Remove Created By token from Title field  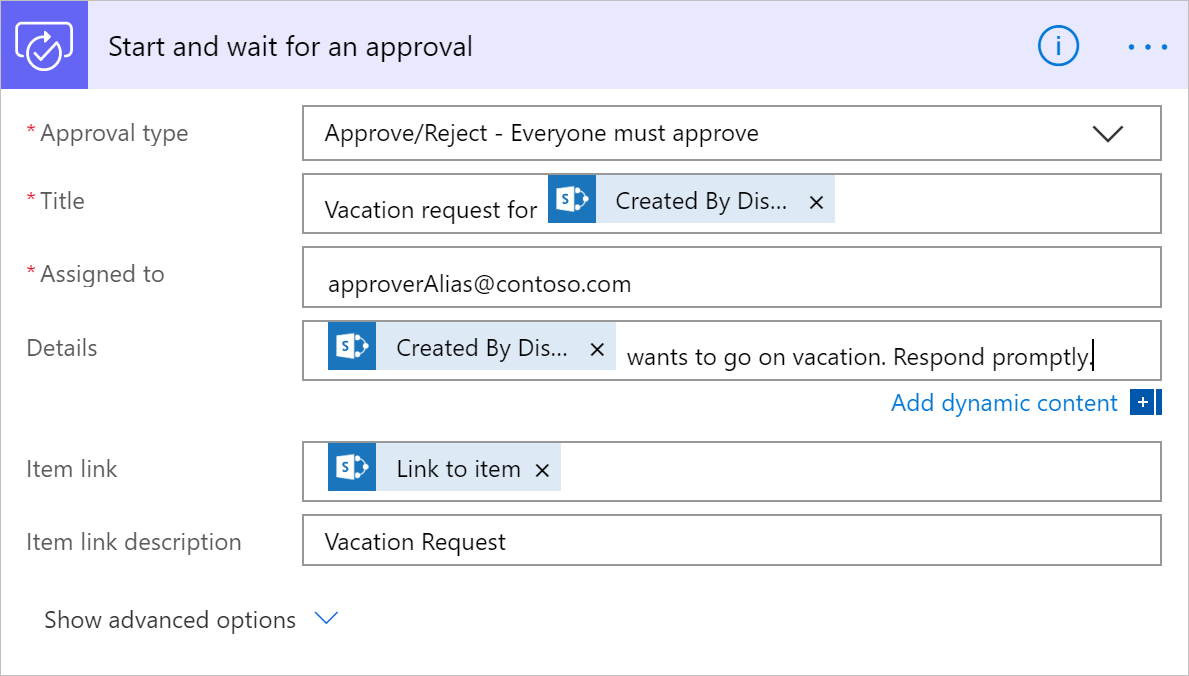[816, 203]
